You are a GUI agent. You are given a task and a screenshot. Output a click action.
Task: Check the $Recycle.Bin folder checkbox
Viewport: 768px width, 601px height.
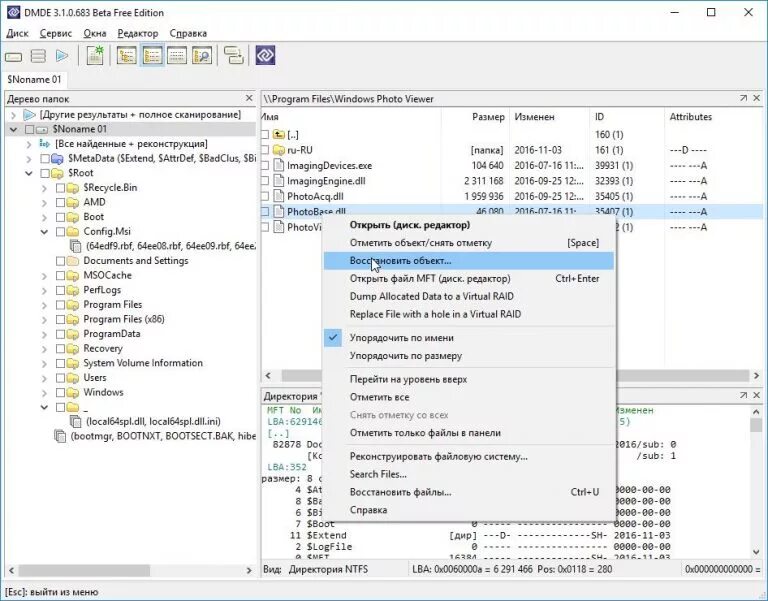point(60,188)
